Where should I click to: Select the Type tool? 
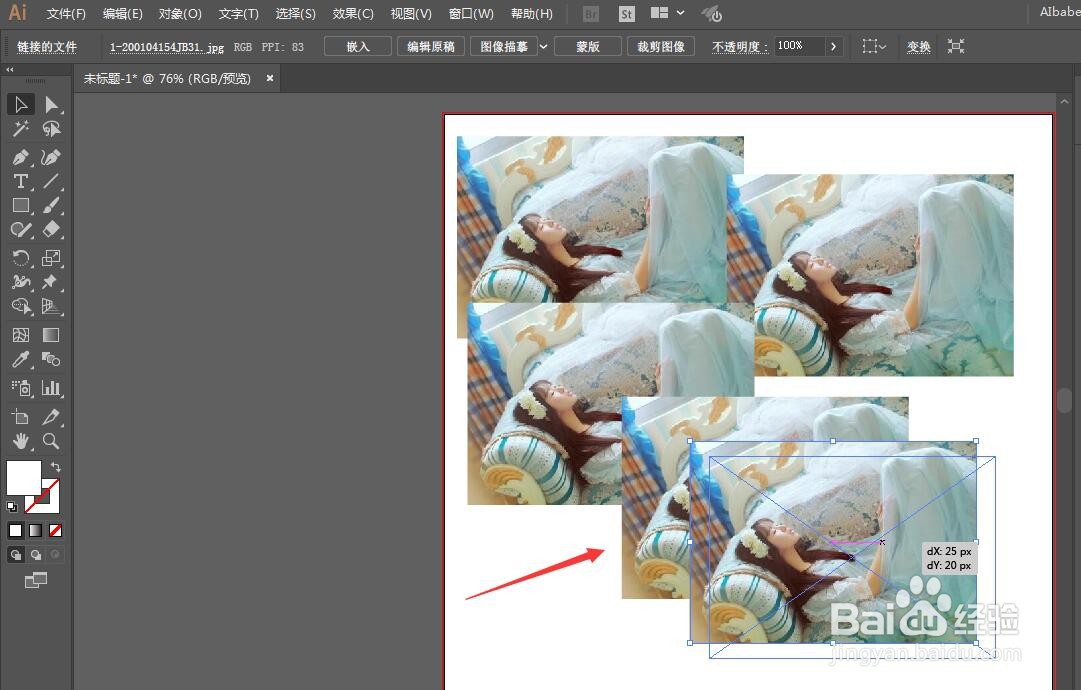pyautogui.click(x=21, y=181)
